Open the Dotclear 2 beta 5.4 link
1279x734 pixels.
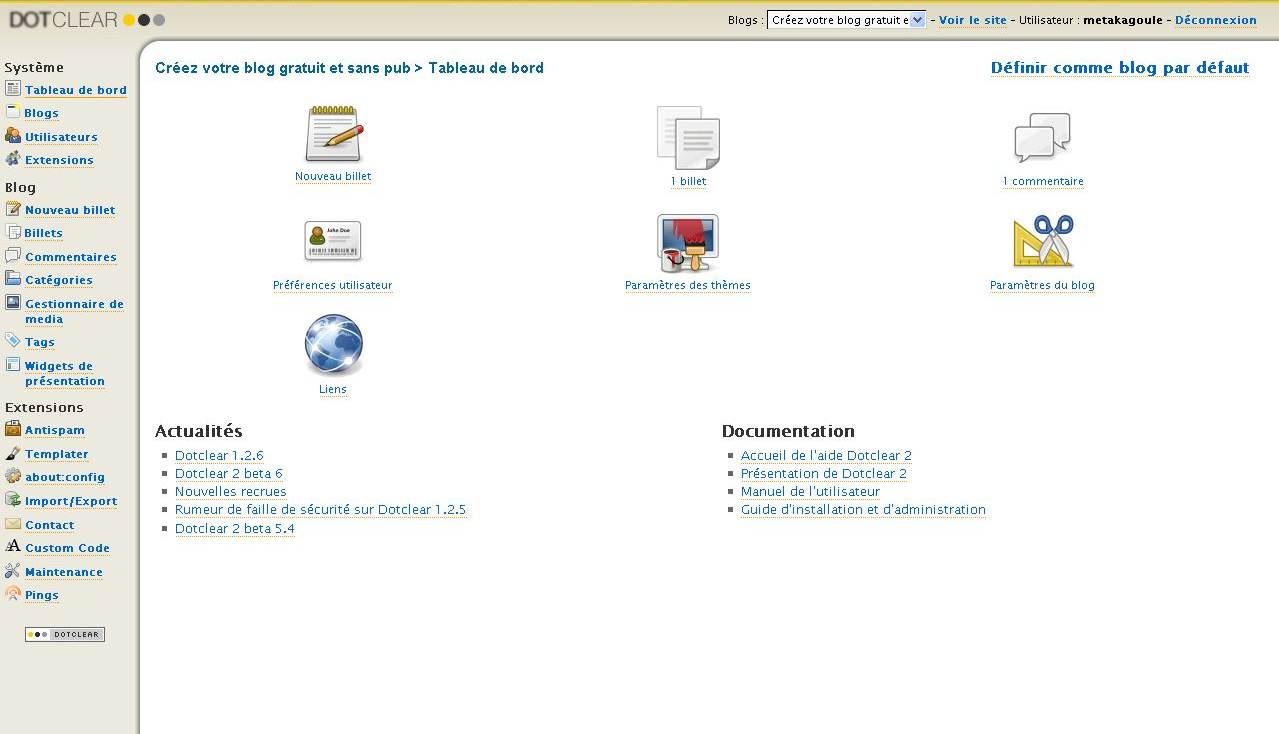[x=235, y=528]
